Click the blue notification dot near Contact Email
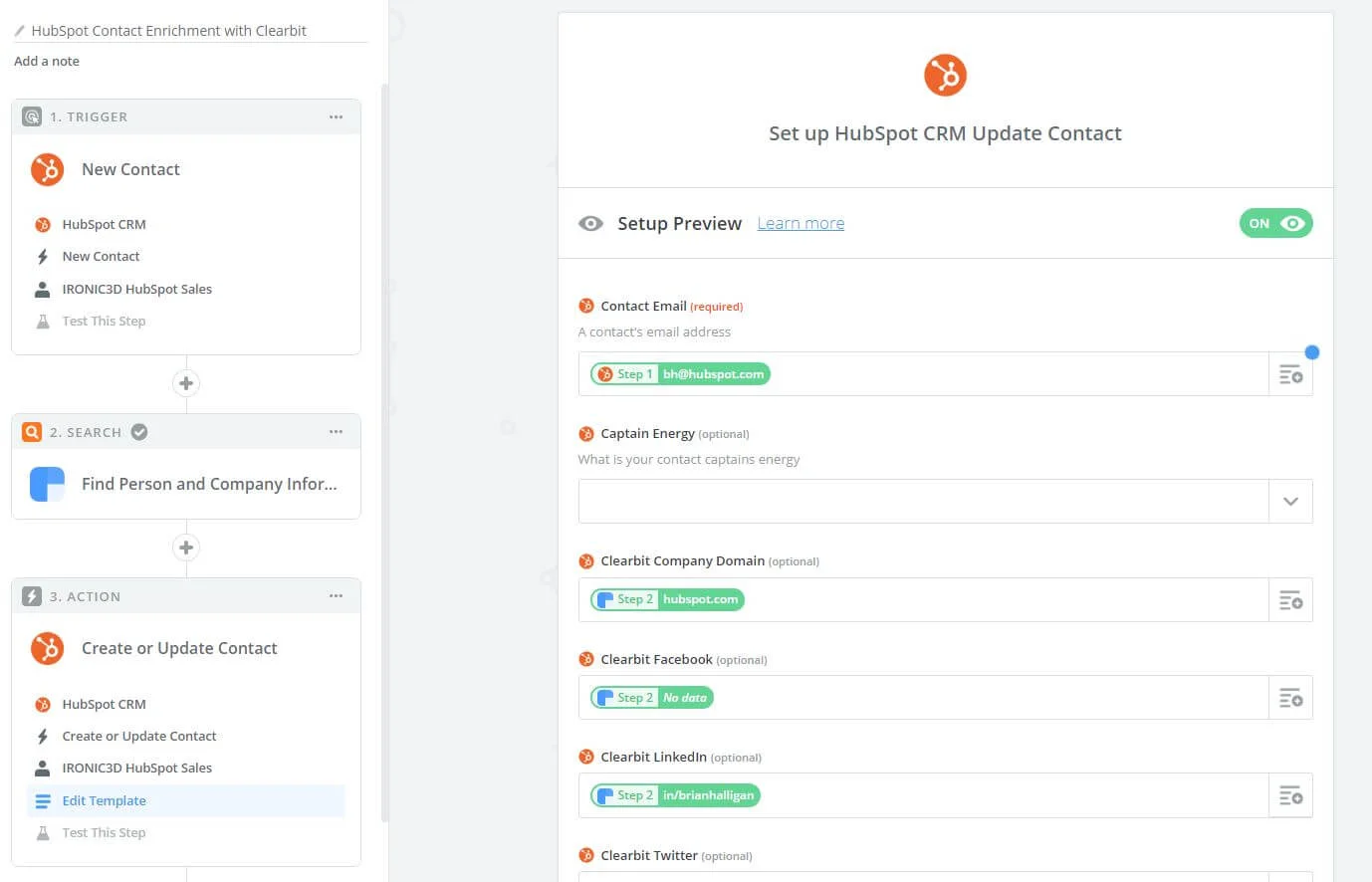This screenshot has height=882, width=1372. pyautogui.click(x=1312, y=351)
